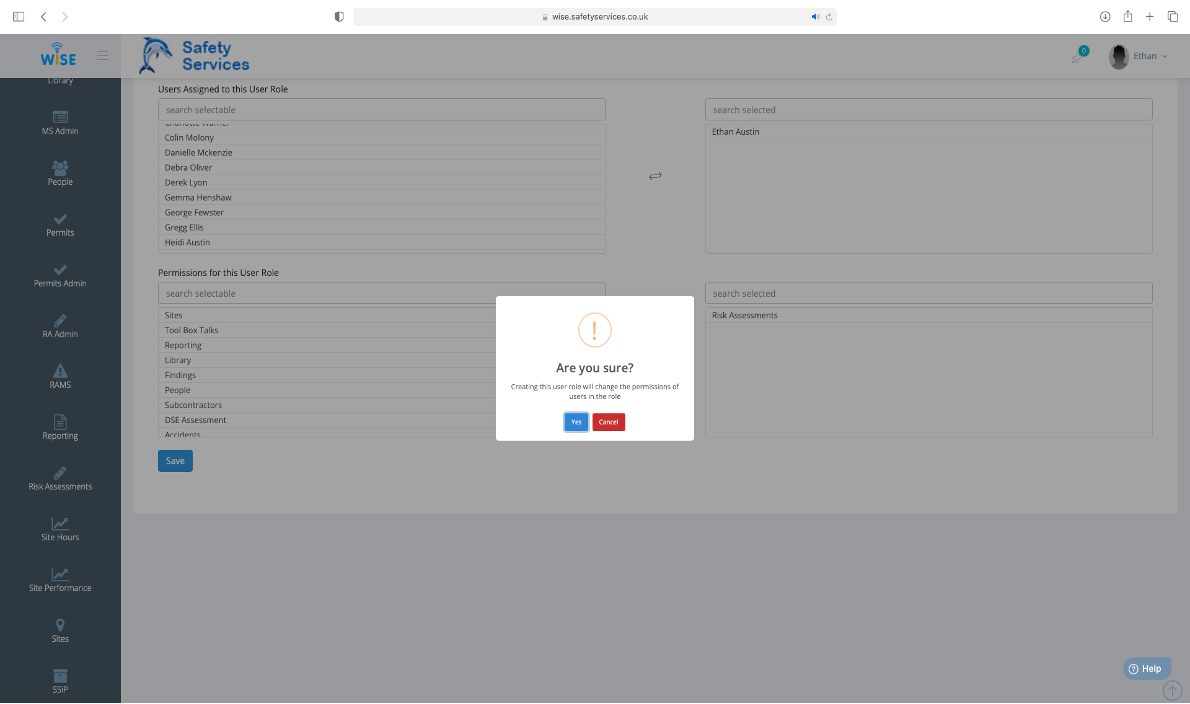Select user Gregg Ellis
1190x704 pixels.
point(382,228)
